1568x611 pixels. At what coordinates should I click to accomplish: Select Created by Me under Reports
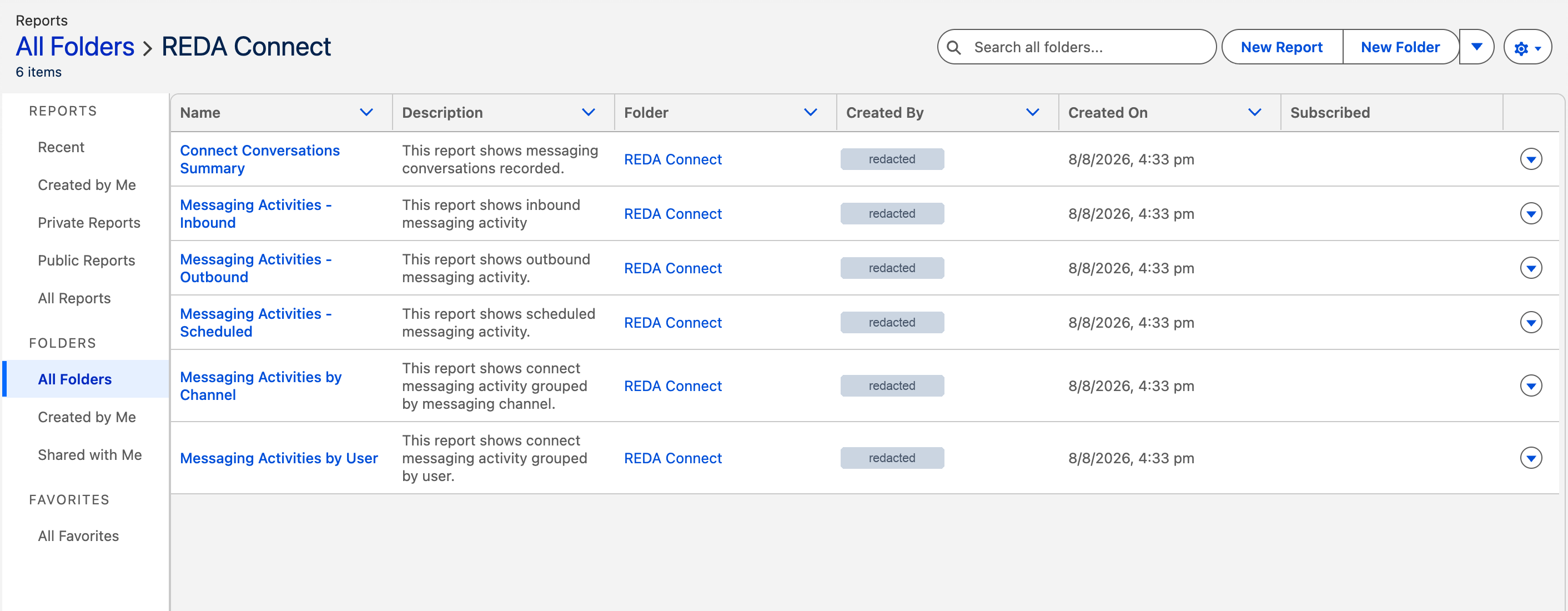pyautogui.click(x=87, y=184)
